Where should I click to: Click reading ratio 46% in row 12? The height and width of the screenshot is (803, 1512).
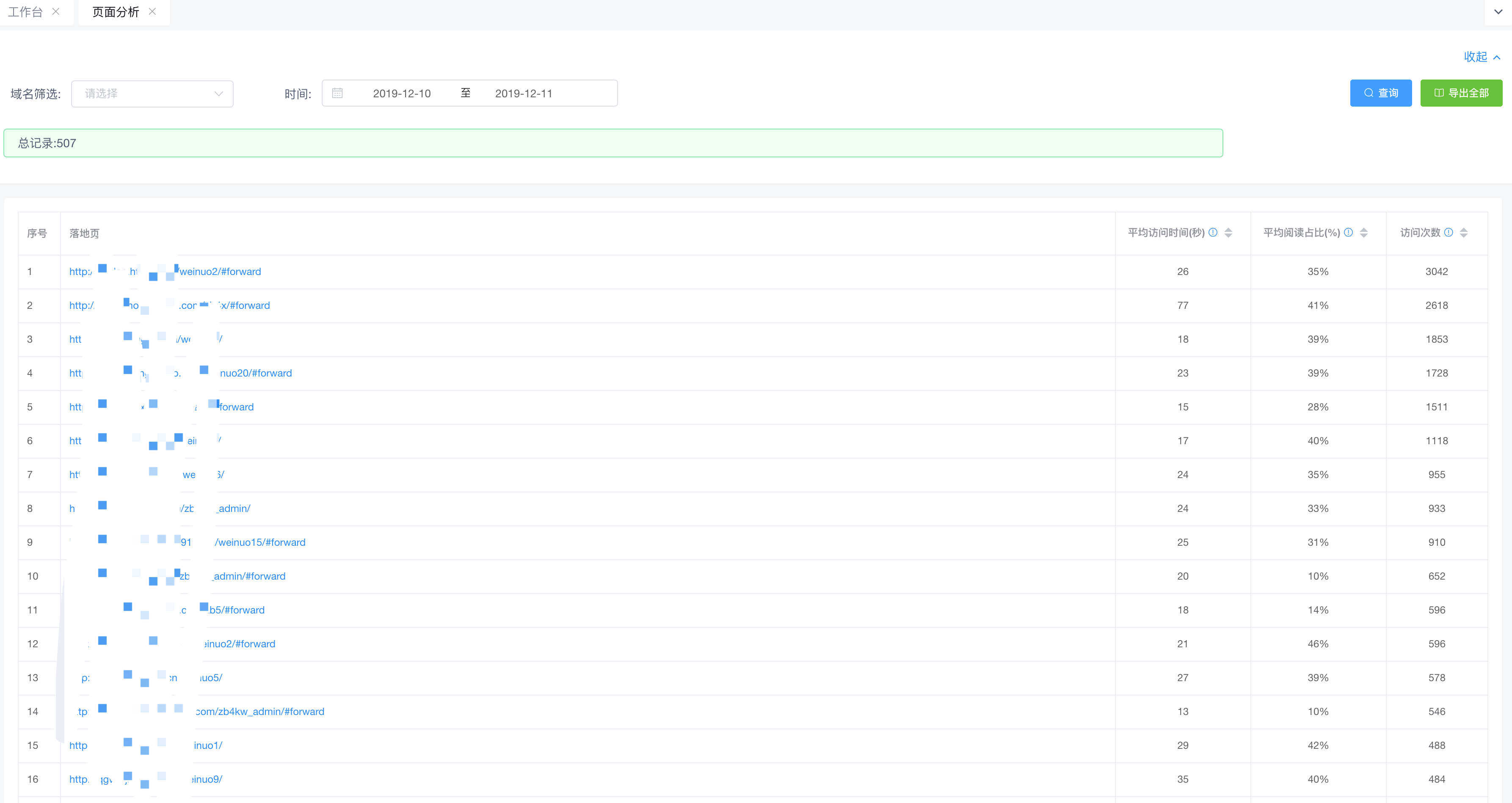pos(1318,644)
